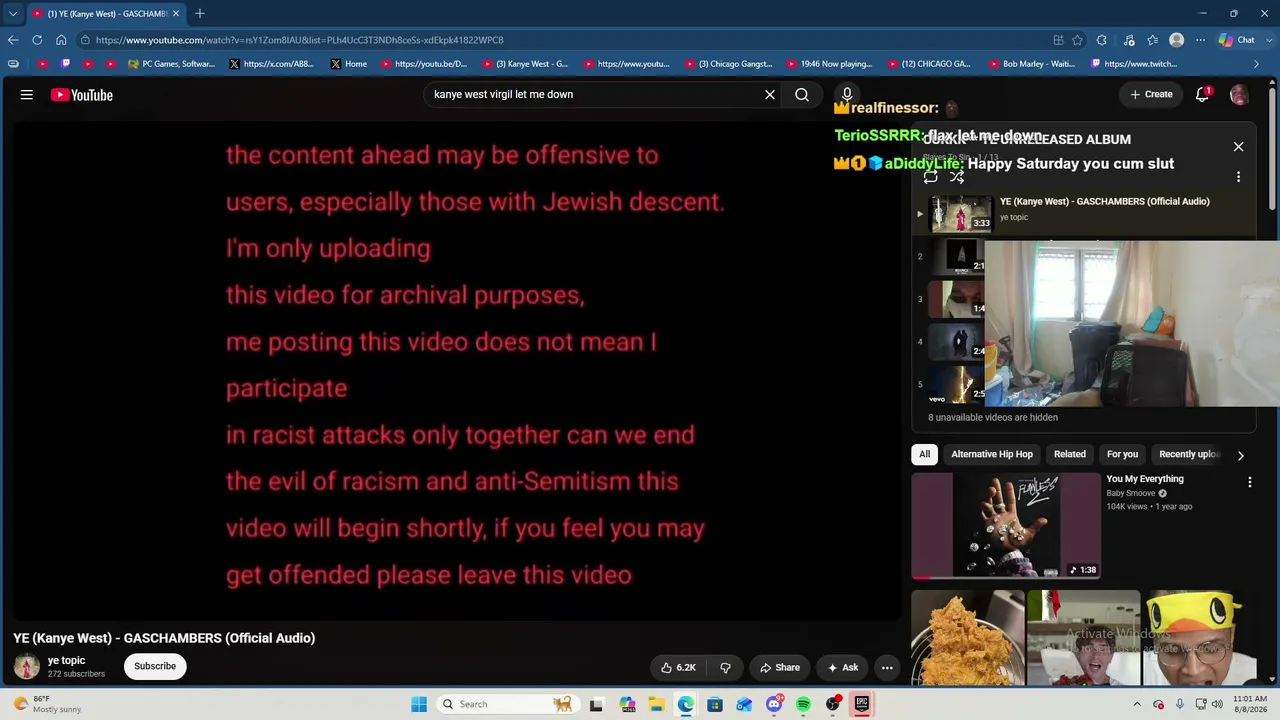
Task: Subscribe to the ye topic channel
Action: pos(155,666)
